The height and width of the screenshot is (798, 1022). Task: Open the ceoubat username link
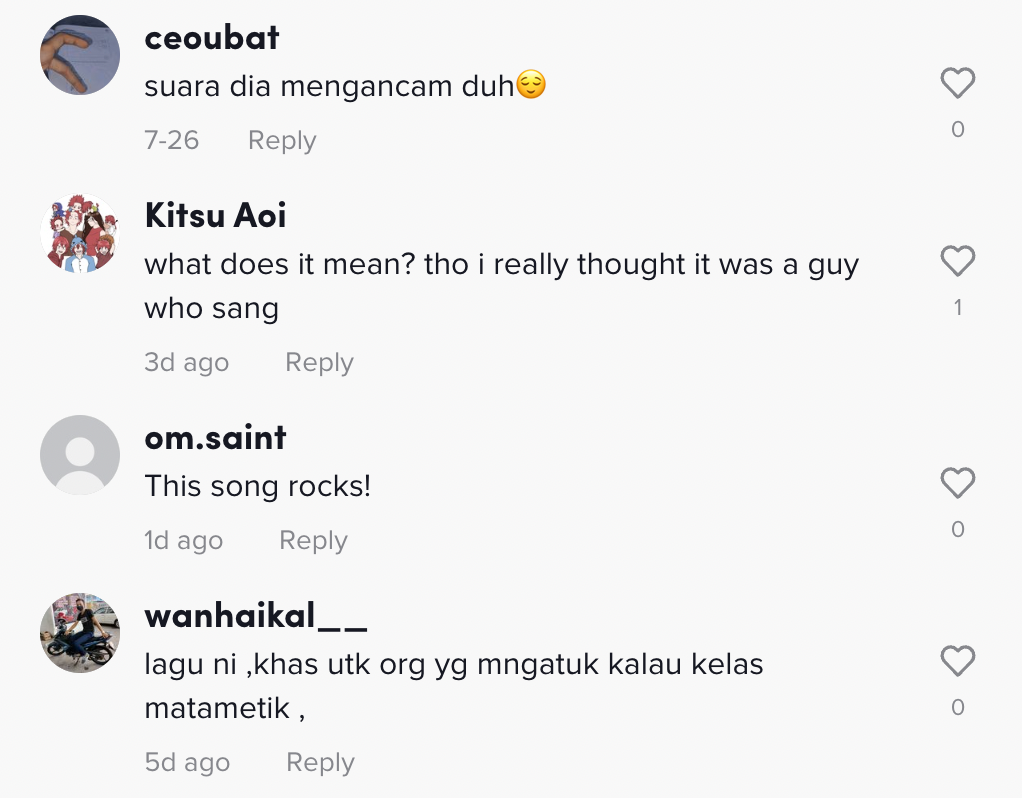click(x=212, y=38)
